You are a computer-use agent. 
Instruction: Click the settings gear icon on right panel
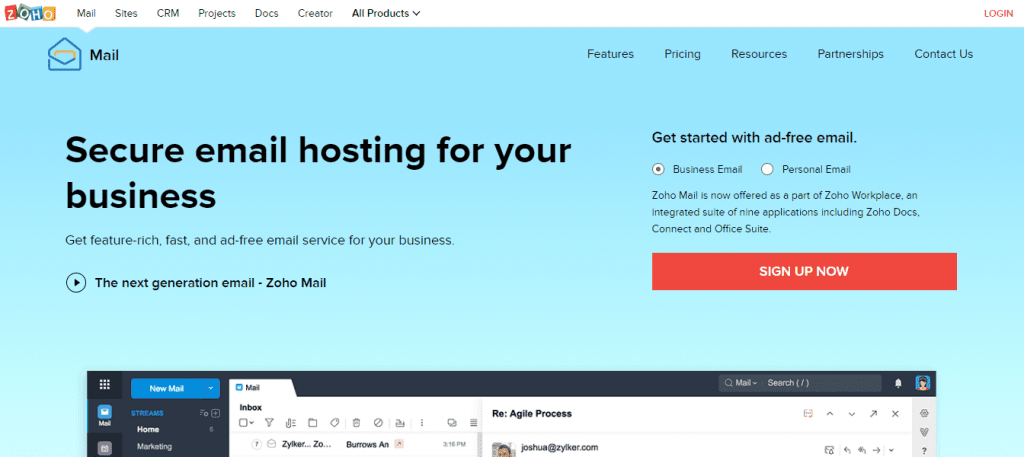click(x=923, y=413)
